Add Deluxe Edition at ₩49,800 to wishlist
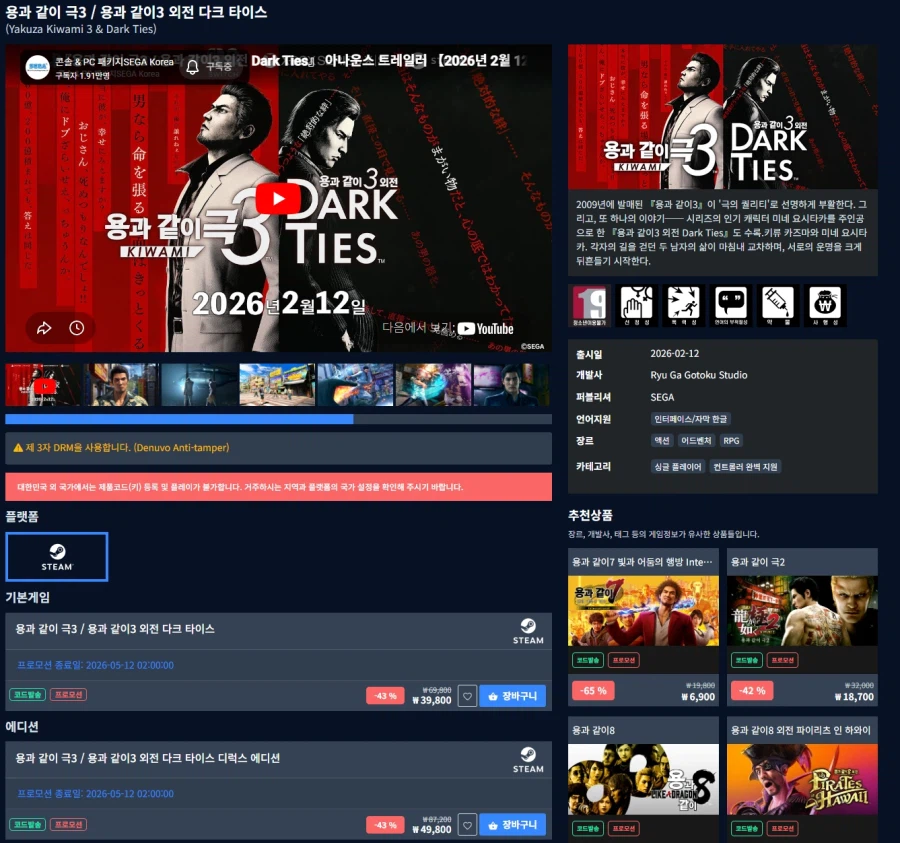 tap(467, 825)
